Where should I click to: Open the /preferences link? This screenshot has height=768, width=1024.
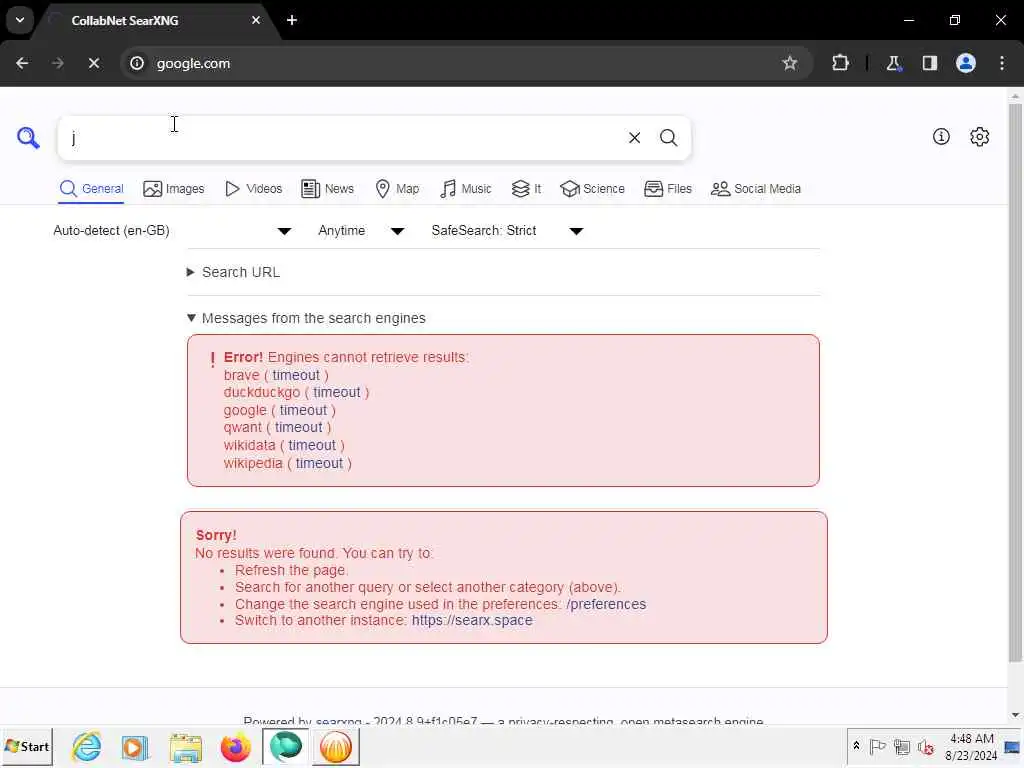click(606, 604)
